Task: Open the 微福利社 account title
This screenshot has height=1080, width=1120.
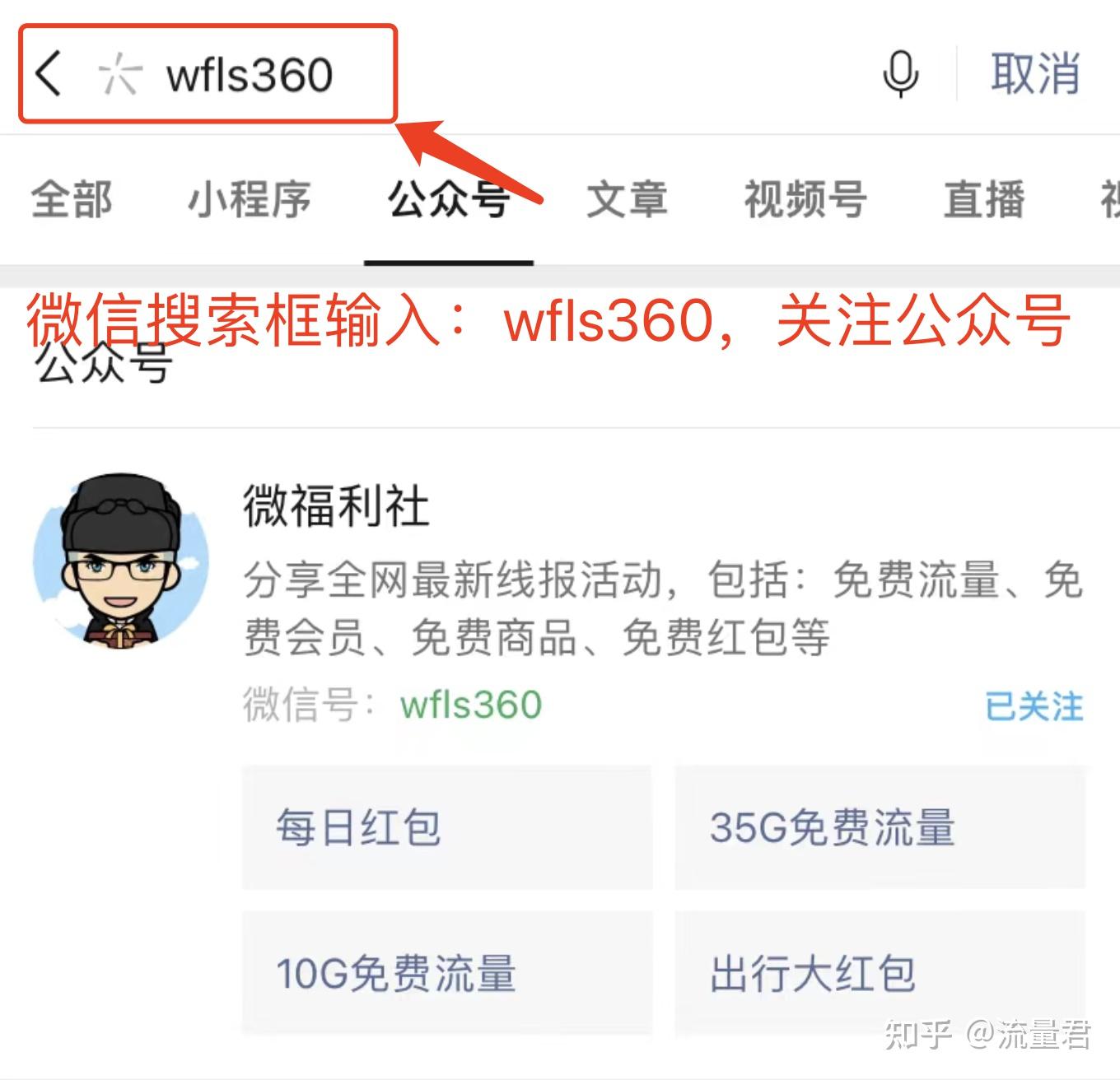Action: tap(336, 505)
